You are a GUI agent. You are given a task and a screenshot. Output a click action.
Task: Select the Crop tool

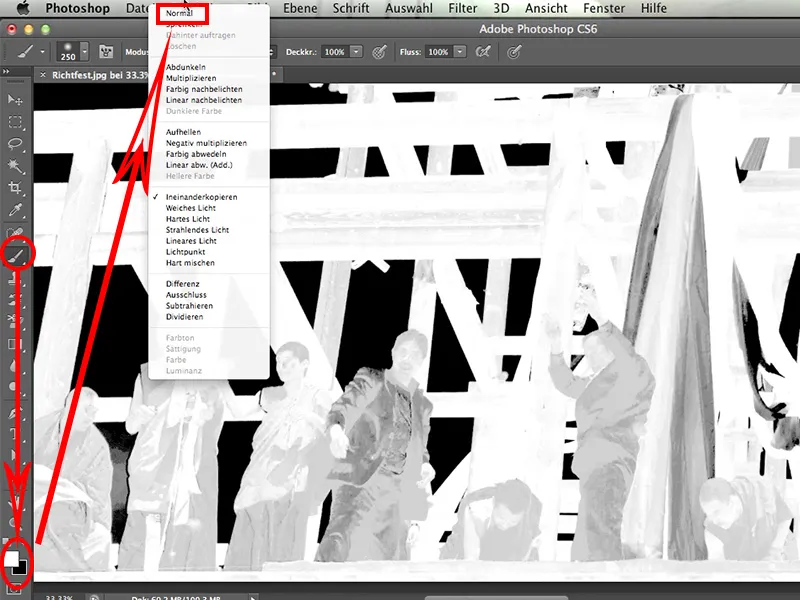pos(15,188)
